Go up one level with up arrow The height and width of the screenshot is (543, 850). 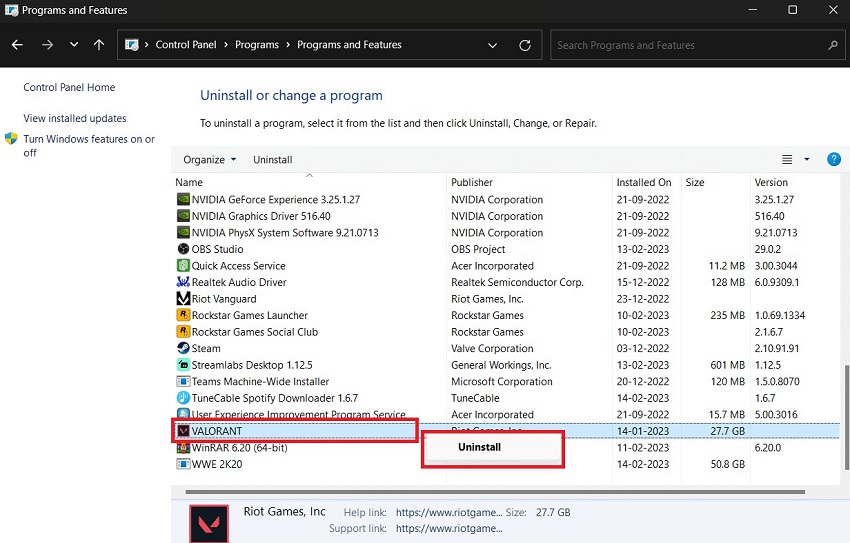tap(99, 45)
